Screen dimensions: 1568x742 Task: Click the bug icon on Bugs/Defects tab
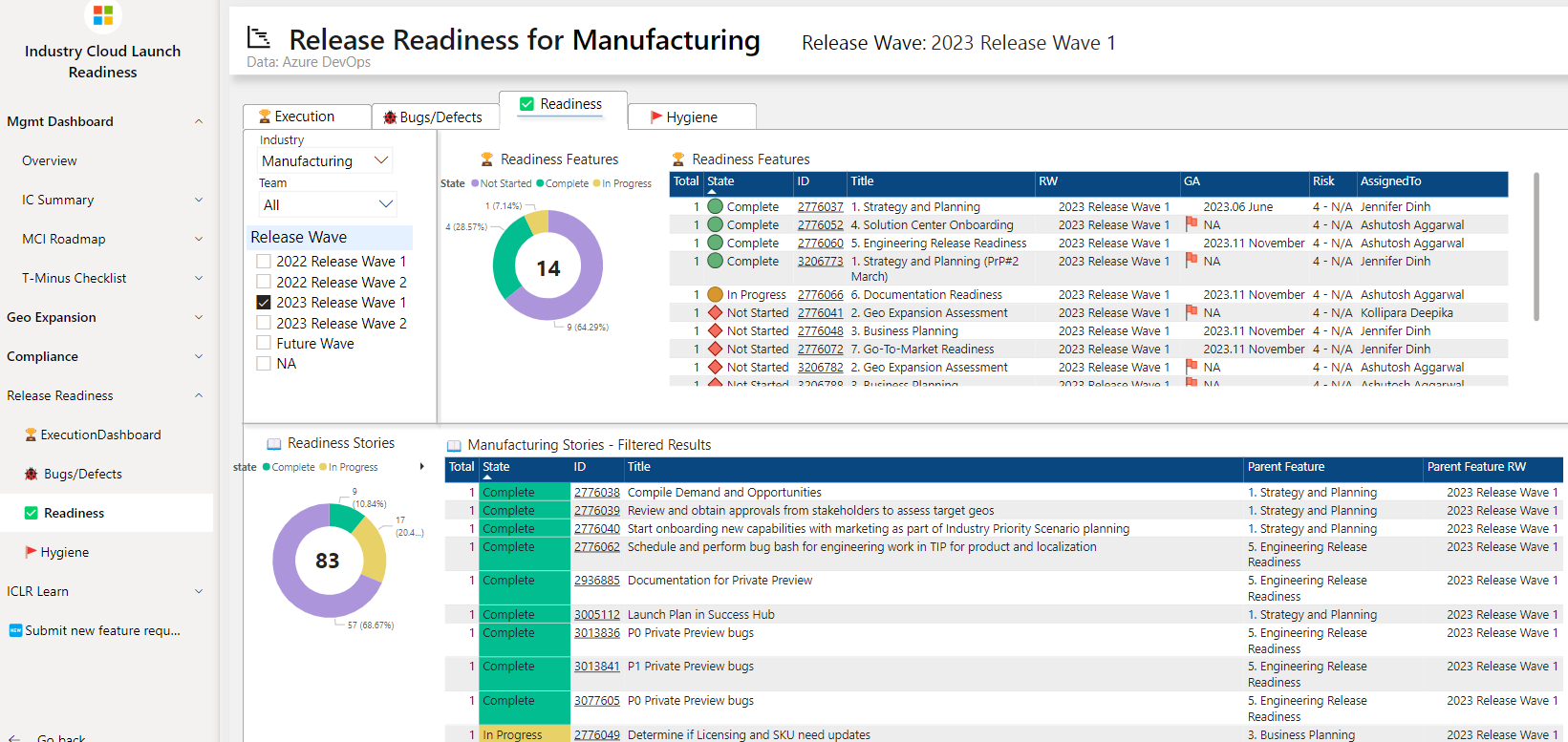[x=390, y=117]
